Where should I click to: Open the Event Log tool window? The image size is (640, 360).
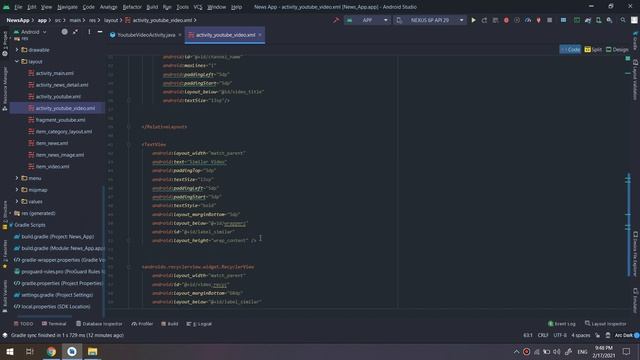pos(562,324)
